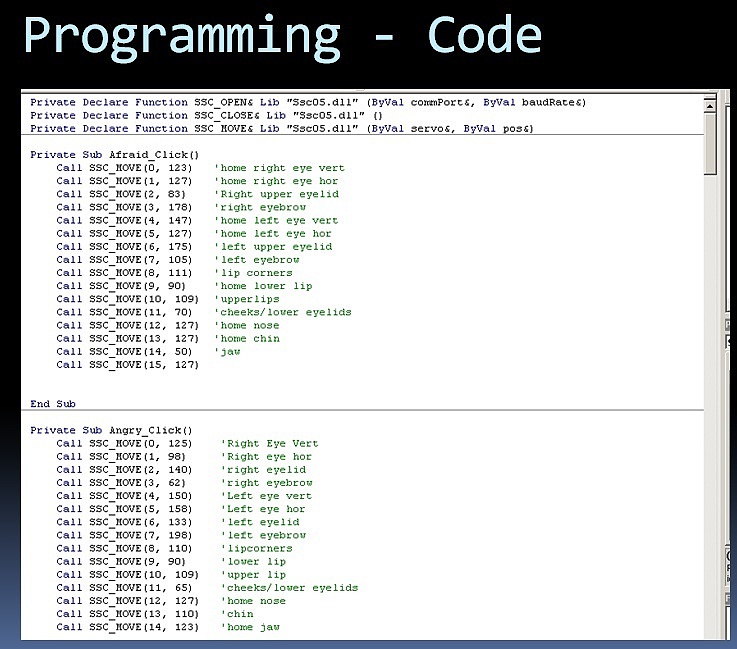Click the comment "'home left eye hor"
Viewport: 737px width, 649px height.
[x=273, y=234]
